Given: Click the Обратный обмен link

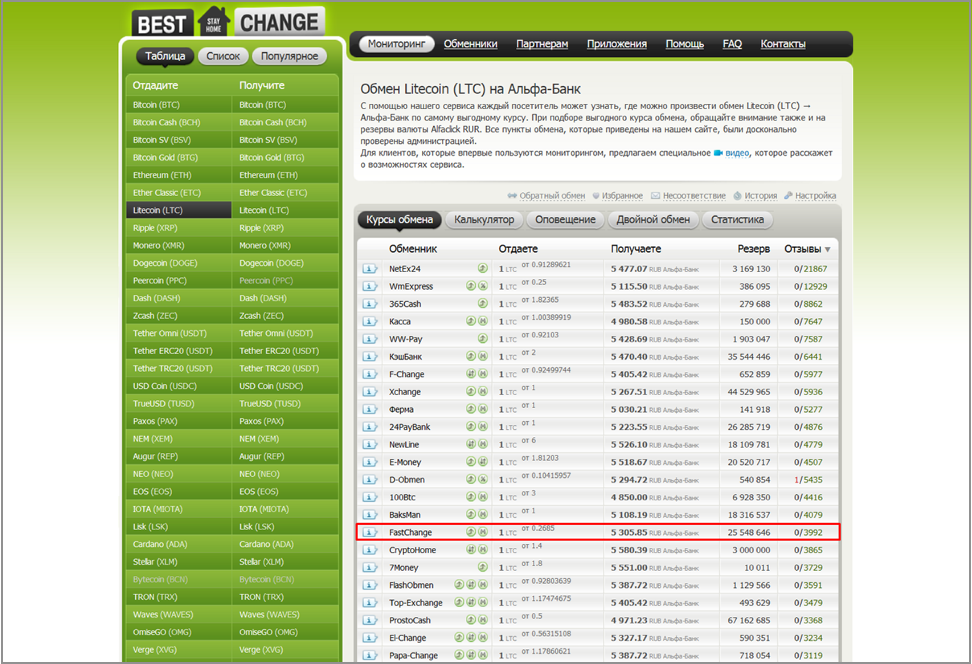Looking at the screenshot, I should (552, 196).
